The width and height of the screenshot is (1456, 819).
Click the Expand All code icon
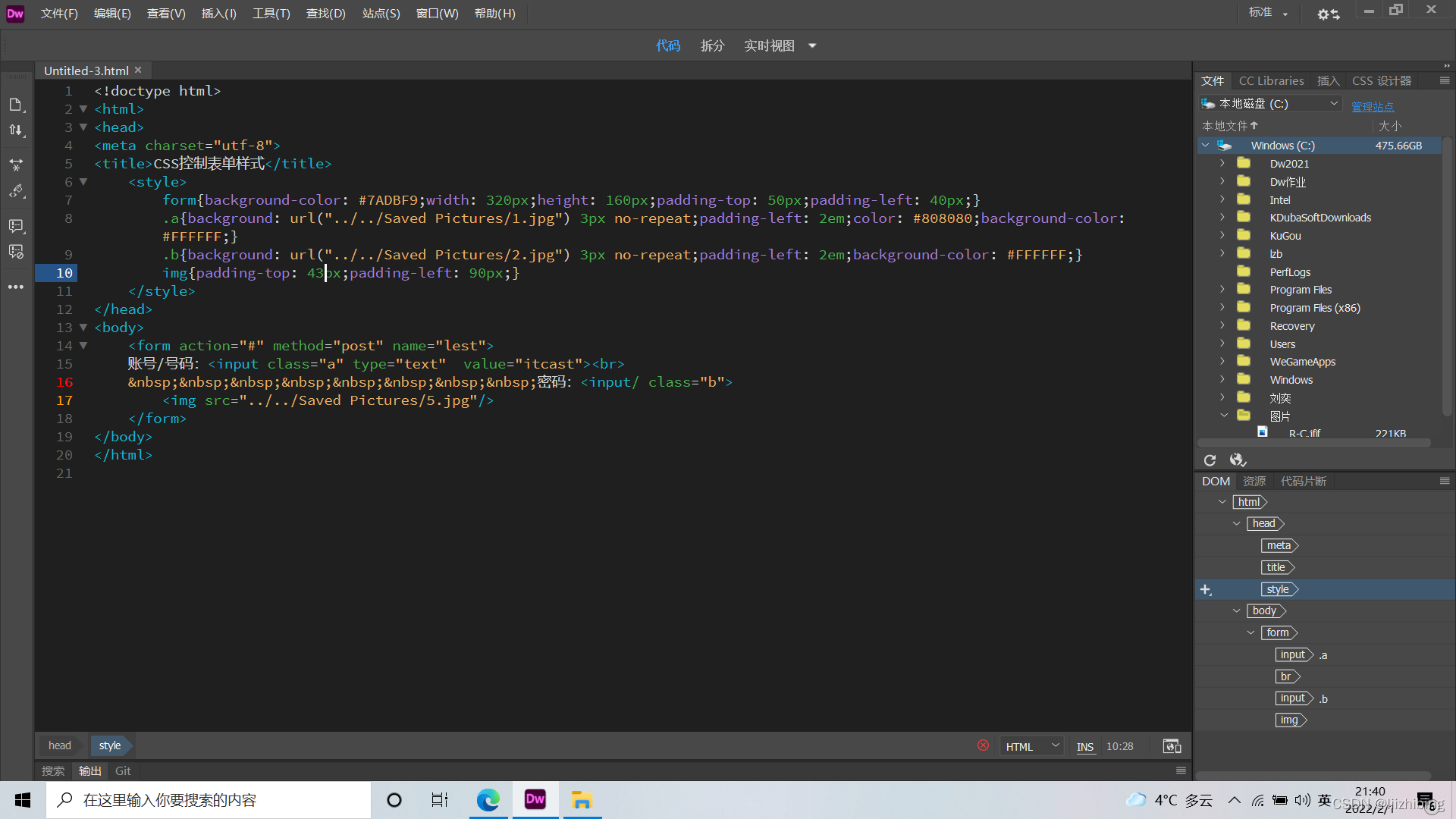[16, 165]
